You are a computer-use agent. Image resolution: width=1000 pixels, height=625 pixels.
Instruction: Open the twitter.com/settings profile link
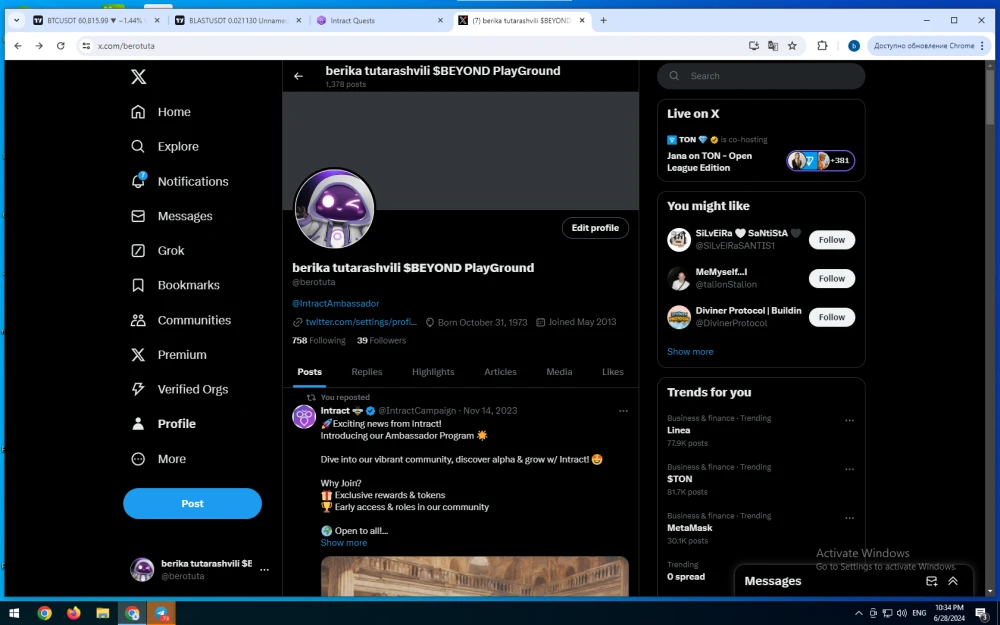coord(361,322)
